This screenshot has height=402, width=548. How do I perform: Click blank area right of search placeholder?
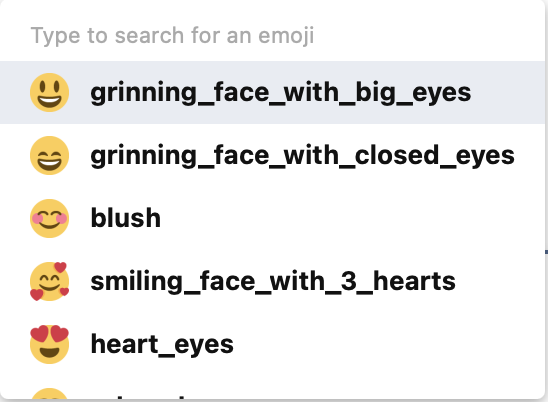tap(430, 36)
